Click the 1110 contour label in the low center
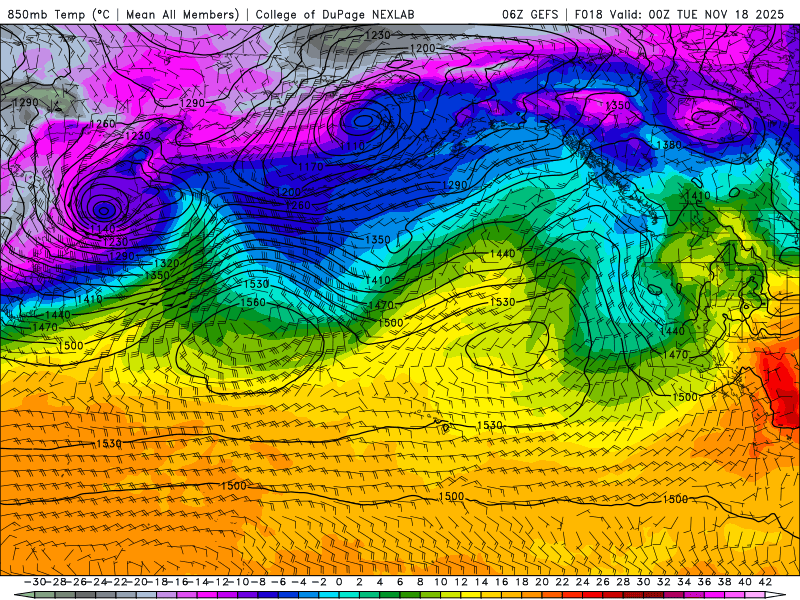 click(x=353, y=146)
